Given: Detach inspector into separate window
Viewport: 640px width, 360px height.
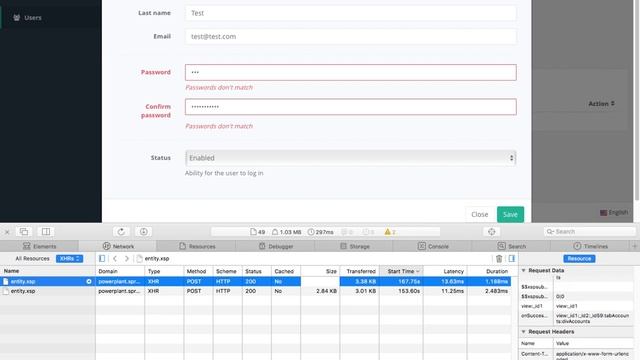Looking at the screenshot, I should (x=24, y=232).
